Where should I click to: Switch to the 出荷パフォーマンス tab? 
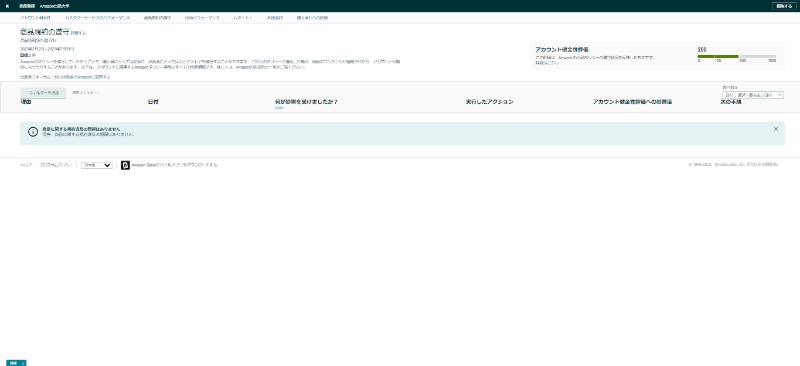(x=202, y=18)
